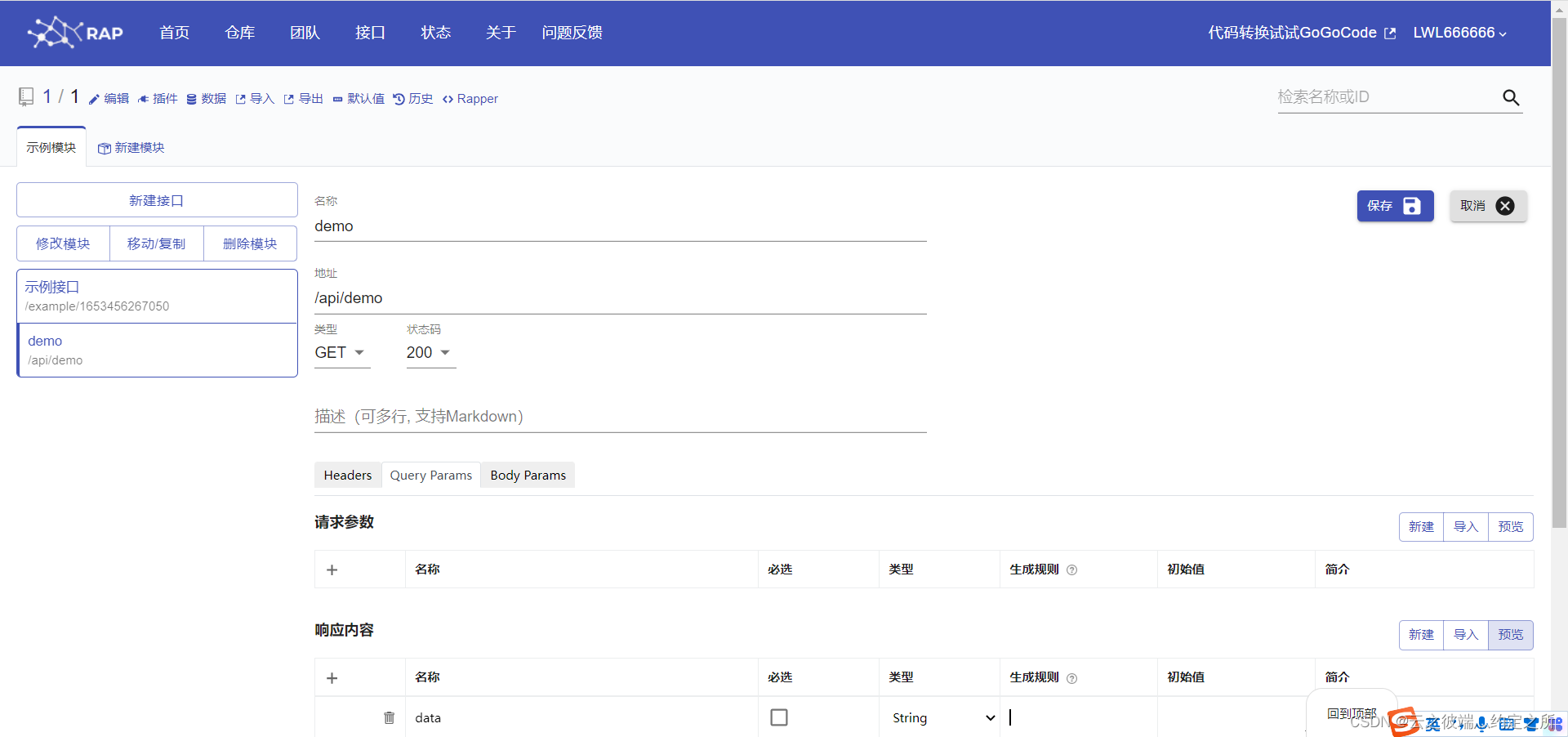Switch to Query Params tab
The image size is (1568, 737).
tap(431, 476)
